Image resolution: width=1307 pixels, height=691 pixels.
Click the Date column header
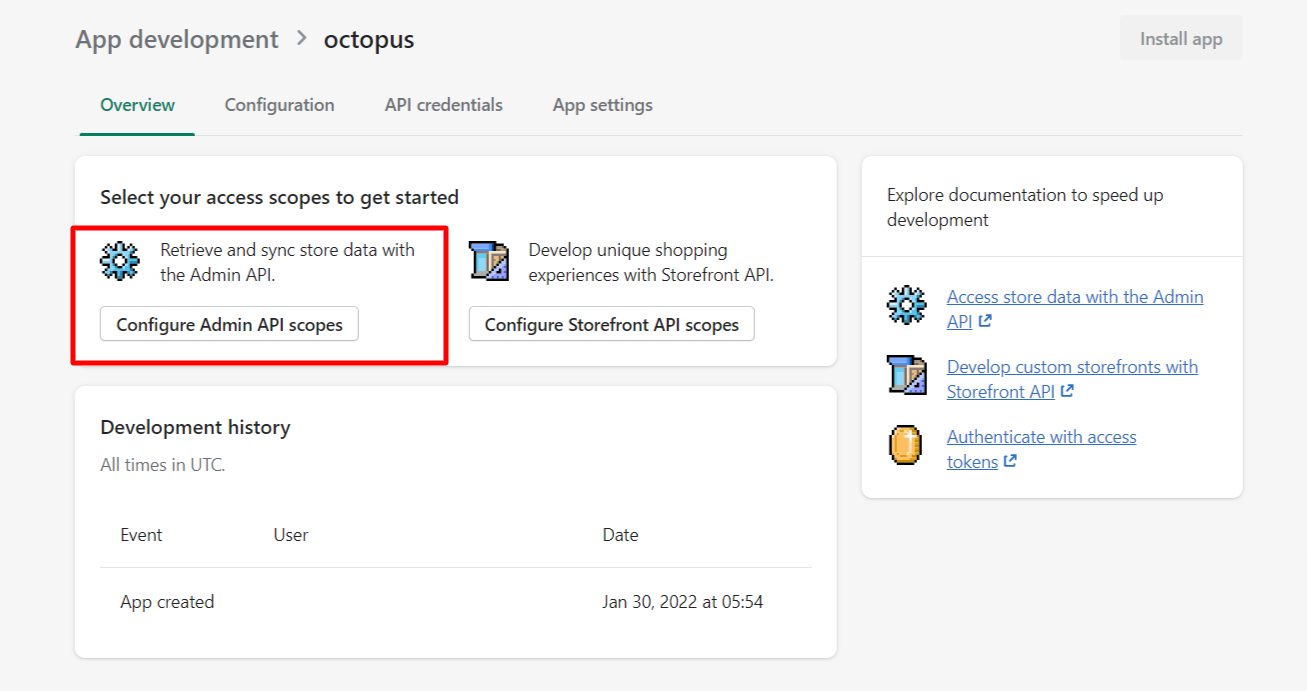(x=620, y=535)
